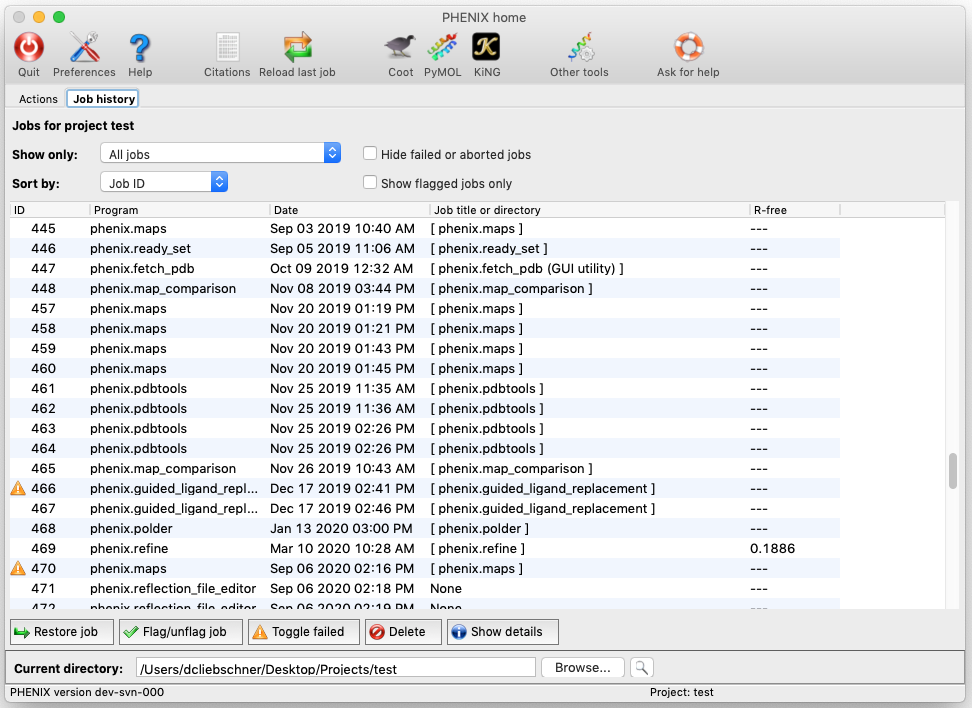This screenshot has height=708, width=972.
Task: Open Other tools in toolbar
Action: point(579,48)
